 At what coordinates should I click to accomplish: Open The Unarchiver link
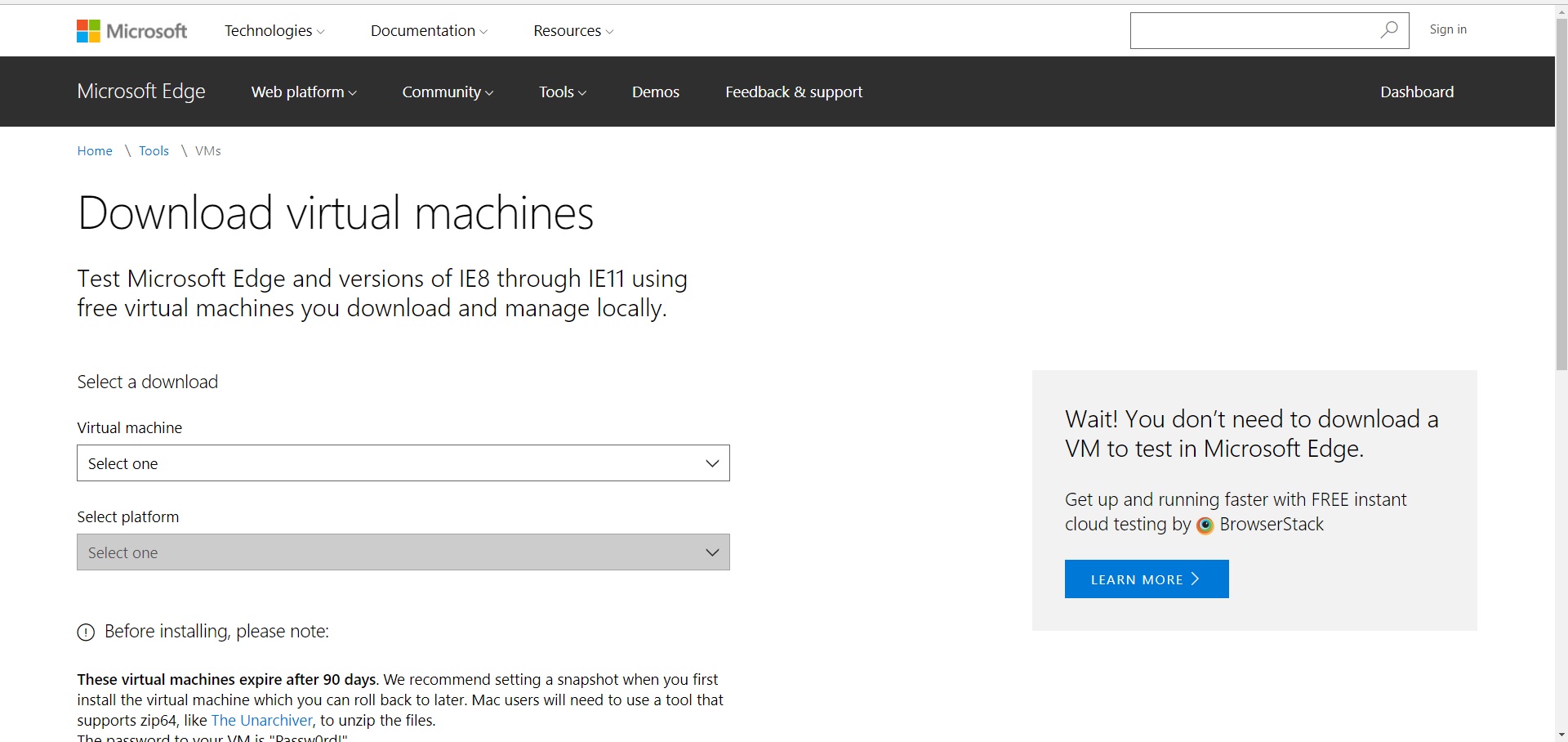point(261,721)
